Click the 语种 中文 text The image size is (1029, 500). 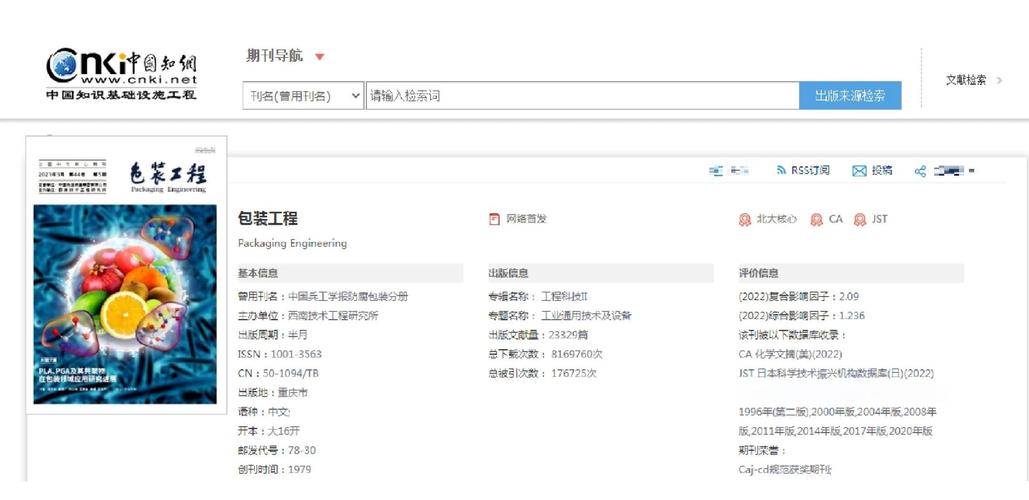click(263, 412)
